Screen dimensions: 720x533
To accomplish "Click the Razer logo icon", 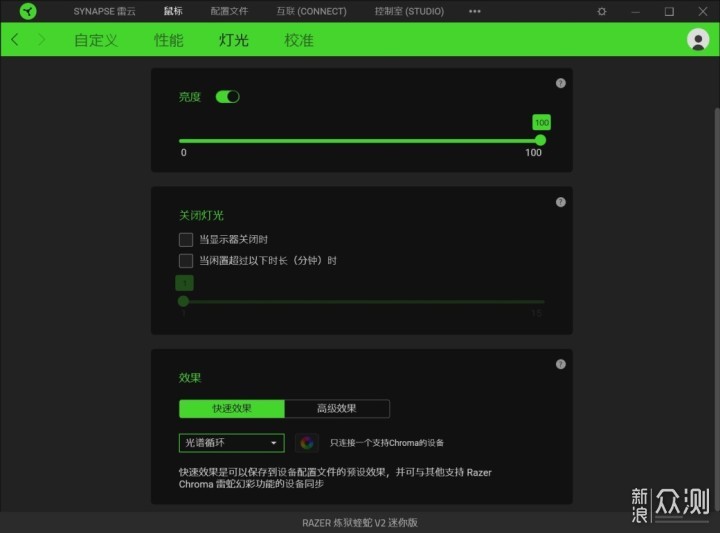I will [x=28, y=11].
